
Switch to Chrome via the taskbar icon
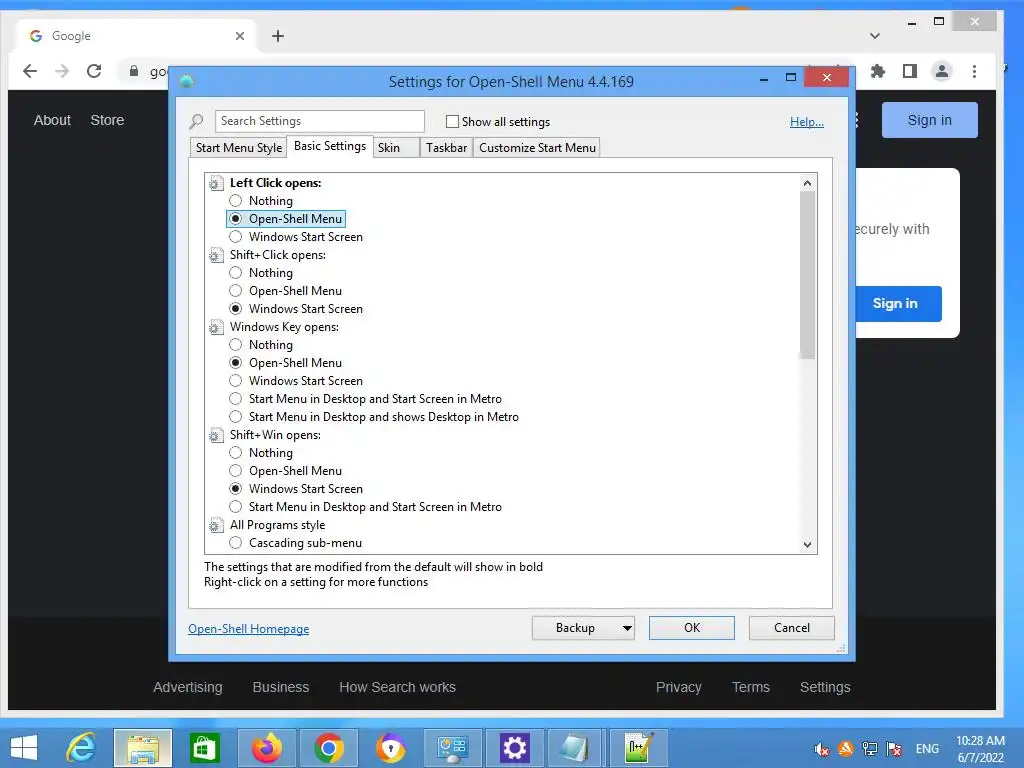click(x=328, y=748)
